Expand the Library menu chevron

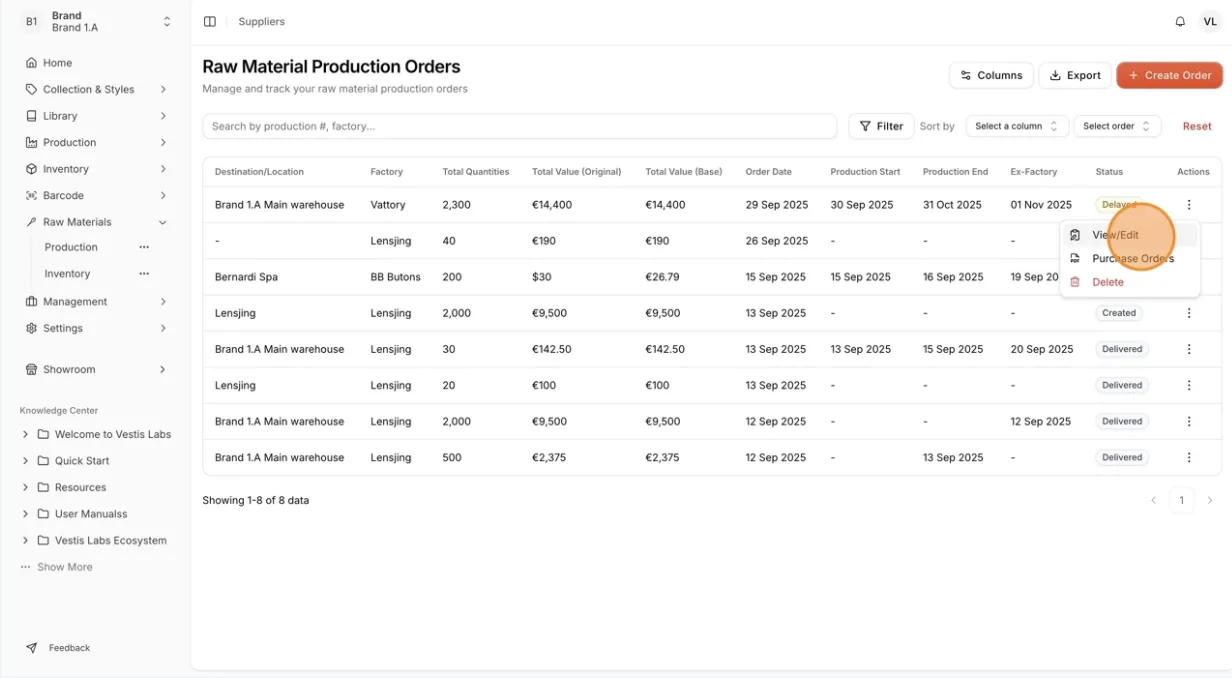(x=162, y=116)
